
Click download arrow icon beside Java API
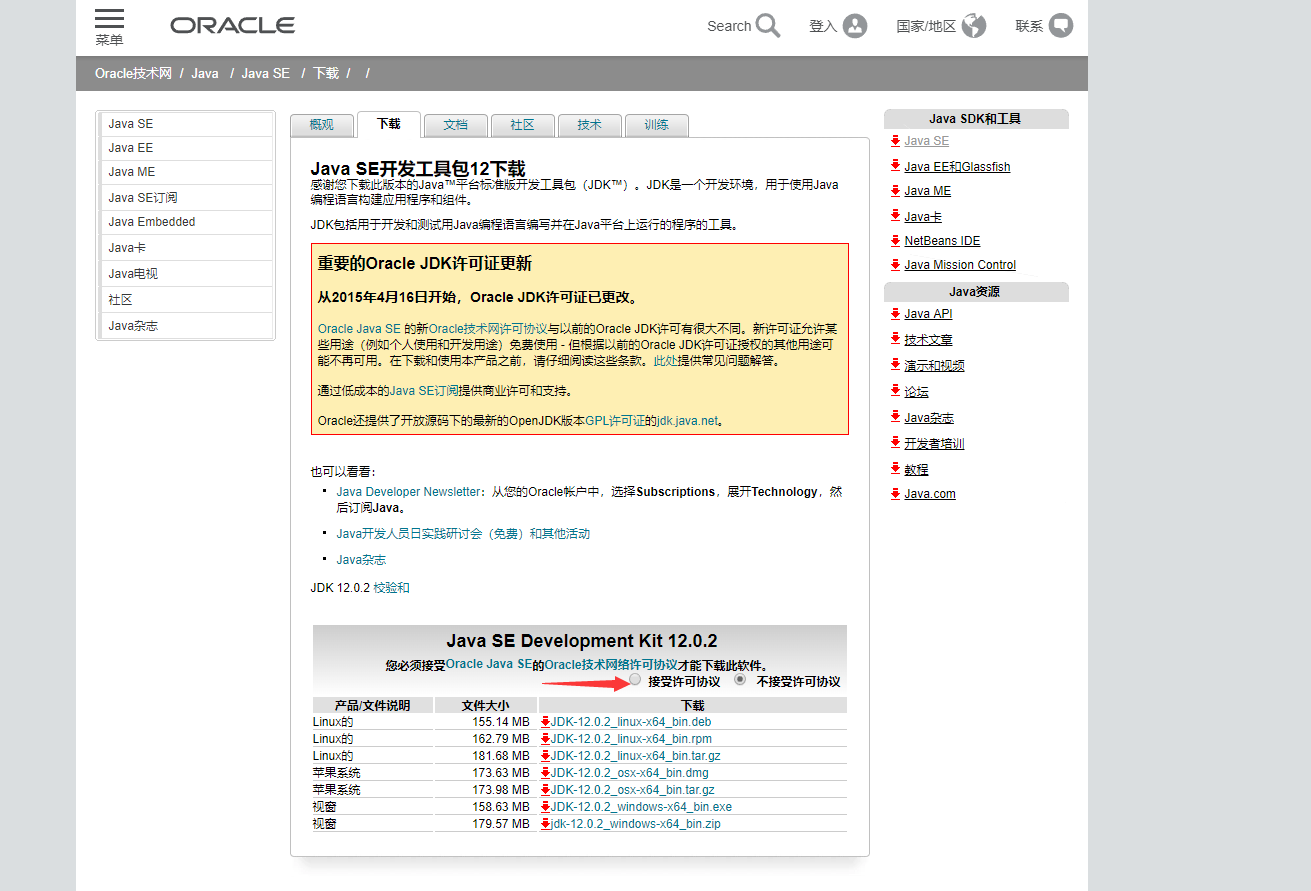coord(895,313)
